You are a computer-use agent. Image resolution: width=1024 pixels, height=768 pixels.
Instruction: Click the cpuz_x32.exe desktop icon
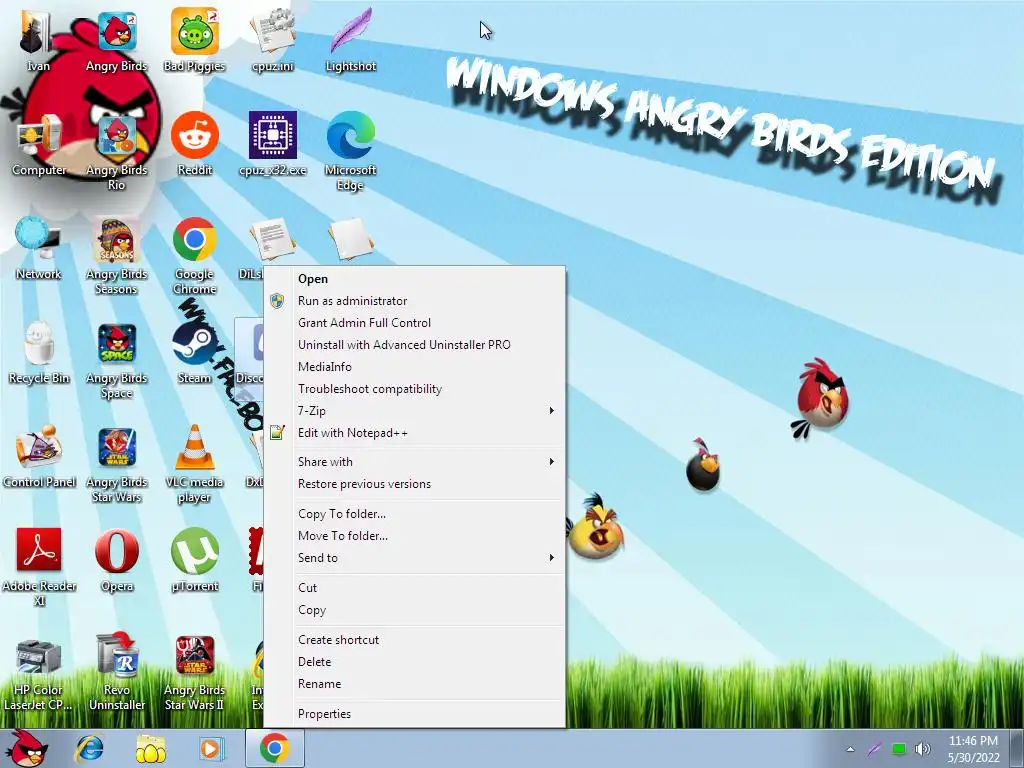click(x=272, y=145)
